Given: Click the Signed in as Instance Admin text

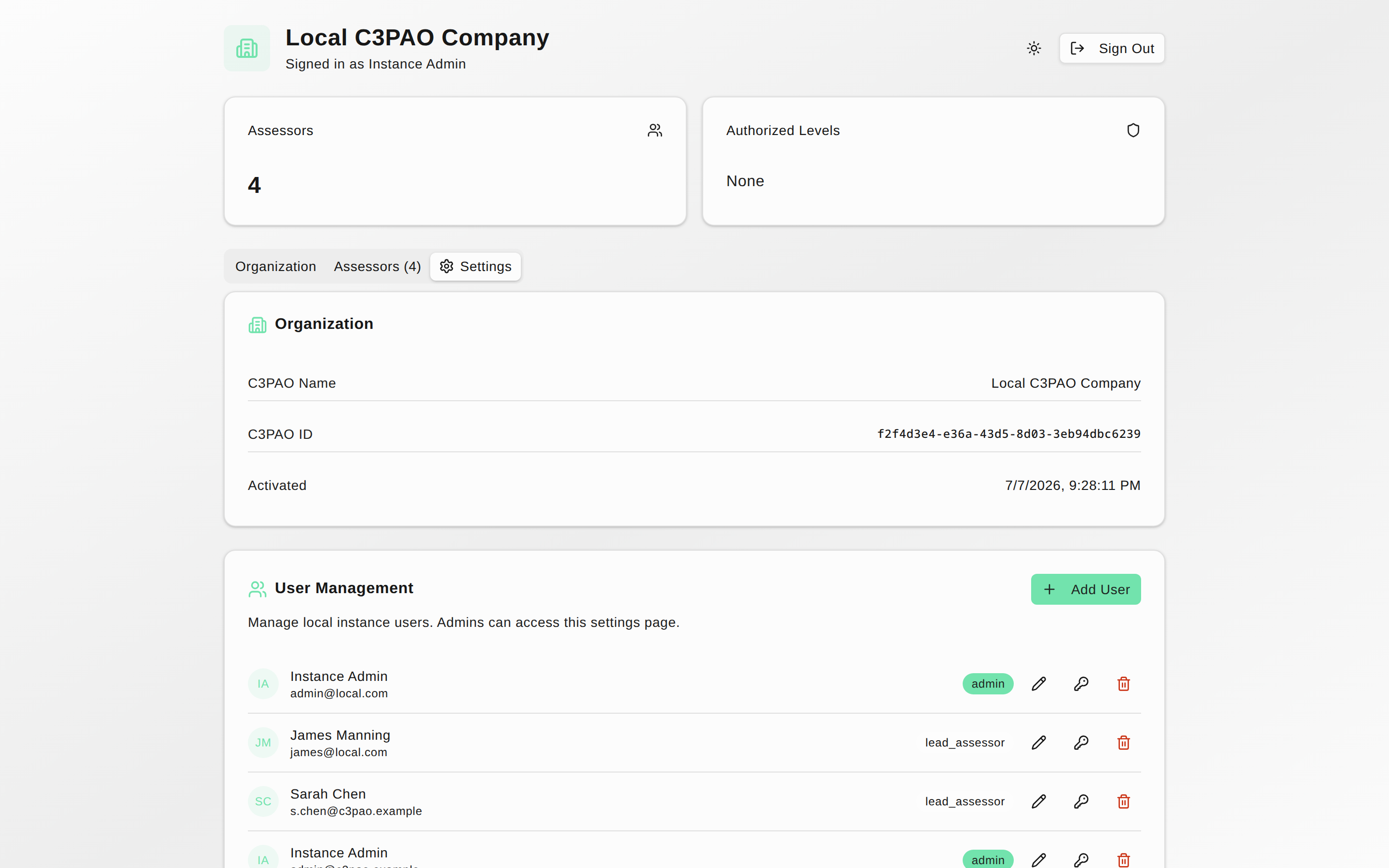Looking at the screenshot, I should (375, 64).
